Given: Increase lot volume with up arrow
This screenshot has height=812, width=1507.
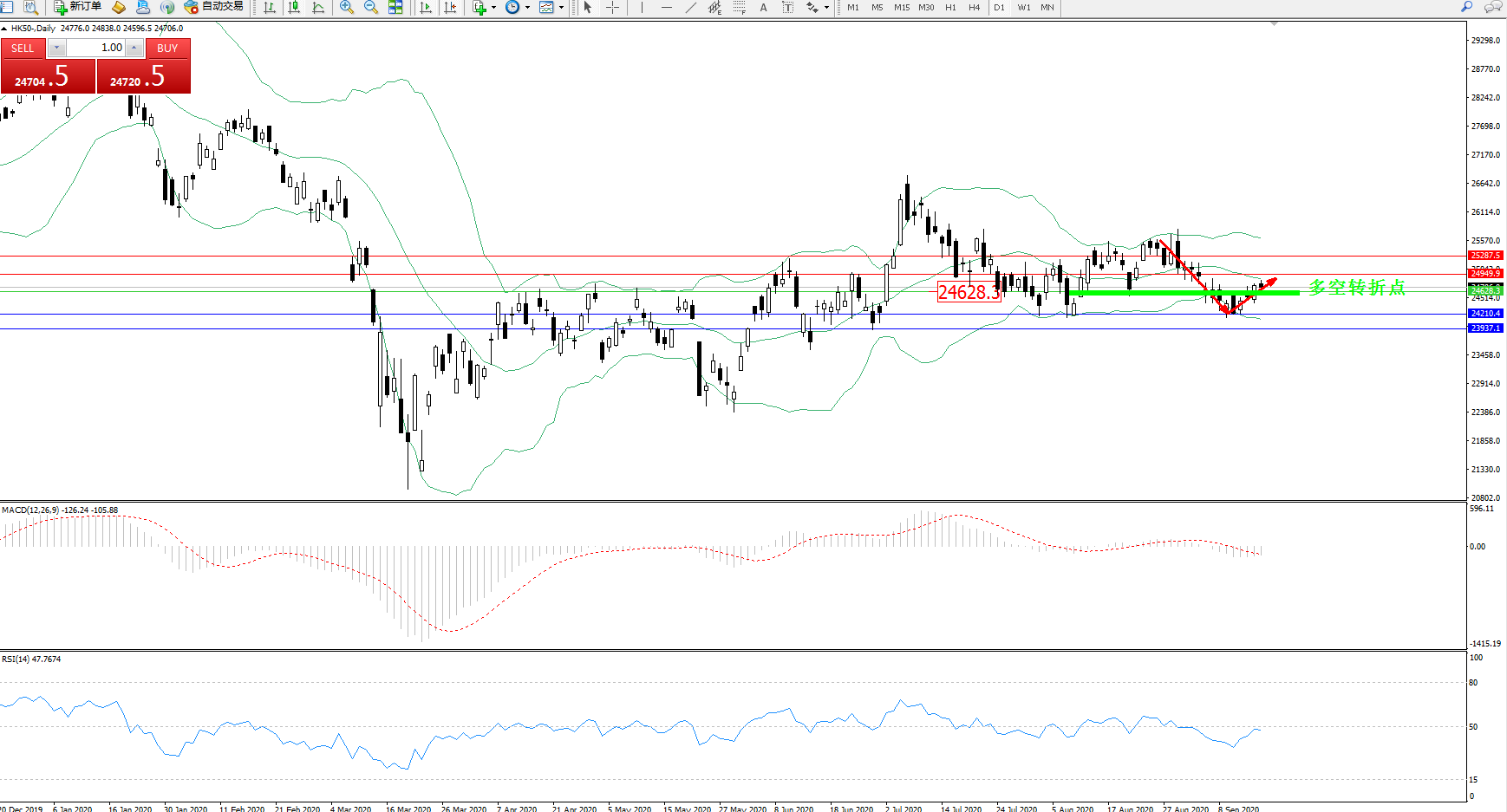Looking at the screenshot, I should [134, 48].
